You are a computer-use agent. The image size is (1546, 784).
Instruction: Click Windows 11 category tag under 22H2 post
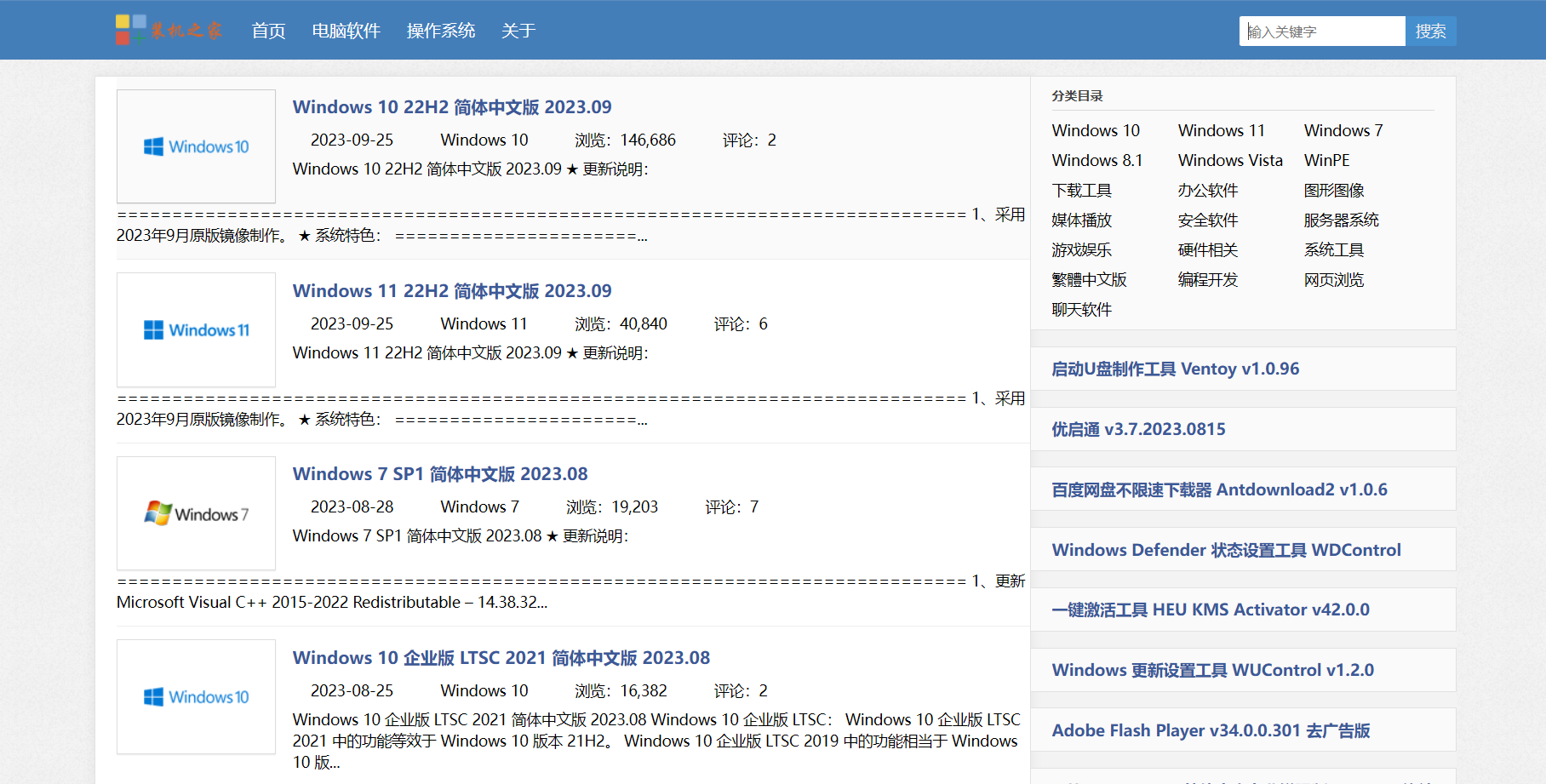[x=484, y=323]
